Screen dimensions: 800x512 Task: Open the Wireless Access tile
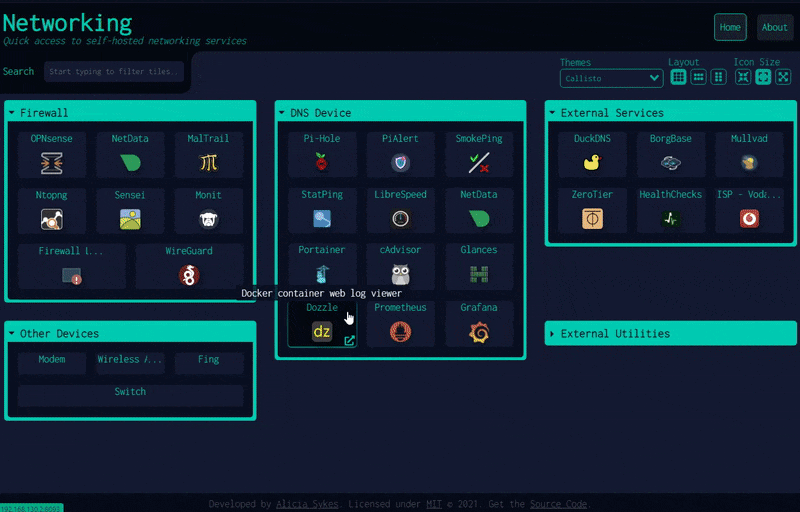pyautogui.click(x=130, y=363)
